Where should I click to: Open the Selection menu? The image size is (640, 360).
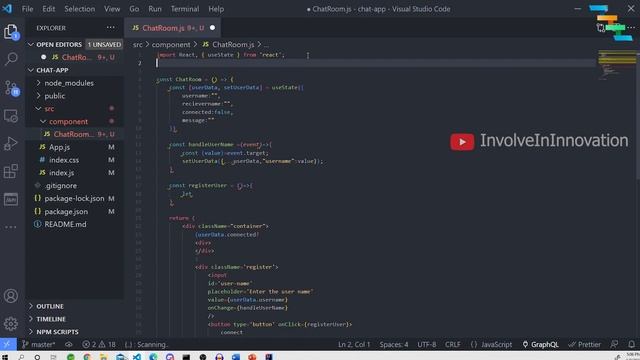(x=80, y=9)
